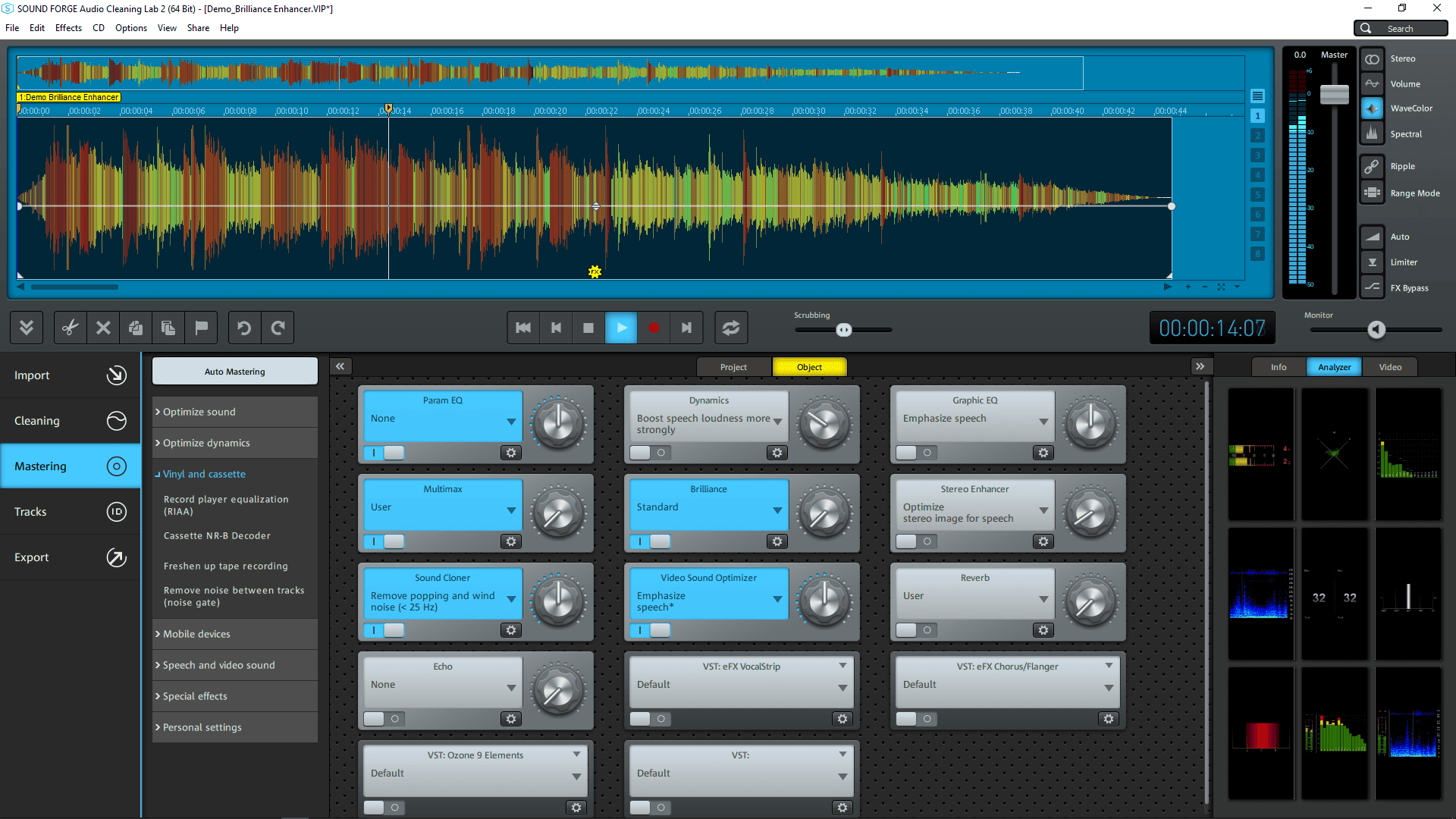Click the paste toolbar icon
Image resolution: width=1456 pixels, height=819 pixels.
[168, 328]
